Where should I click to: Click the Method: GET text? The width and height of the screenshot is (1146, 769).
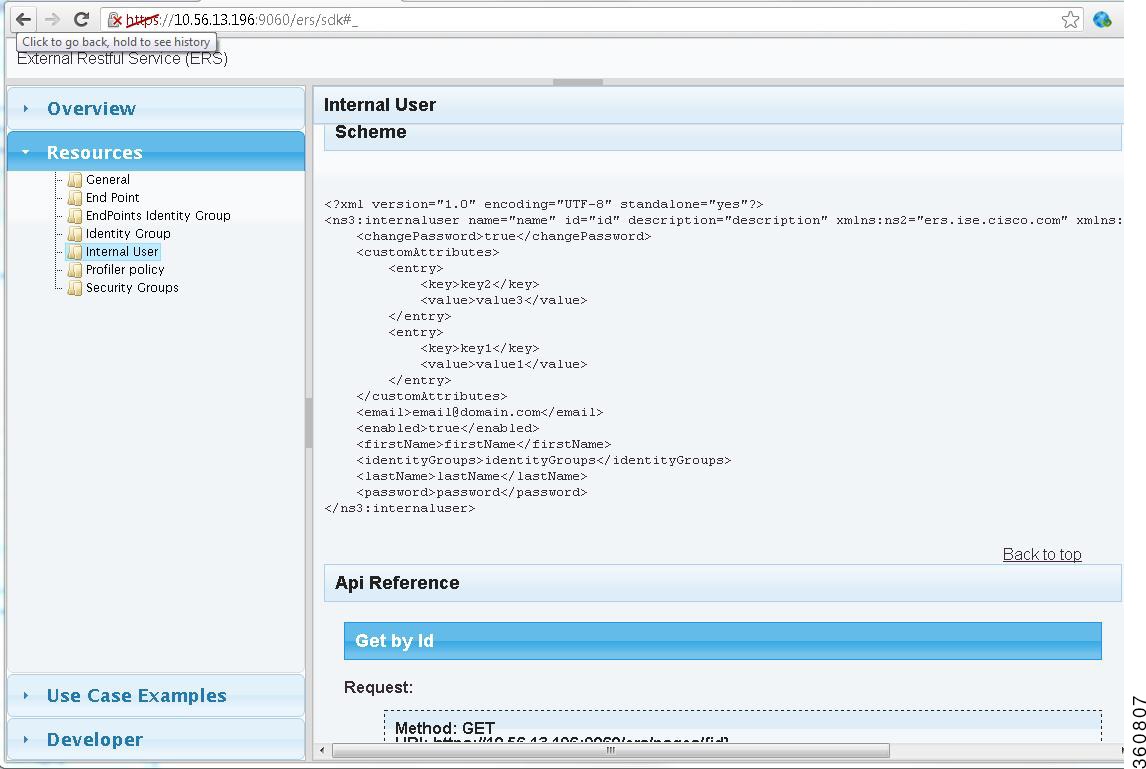coord(444,728)
